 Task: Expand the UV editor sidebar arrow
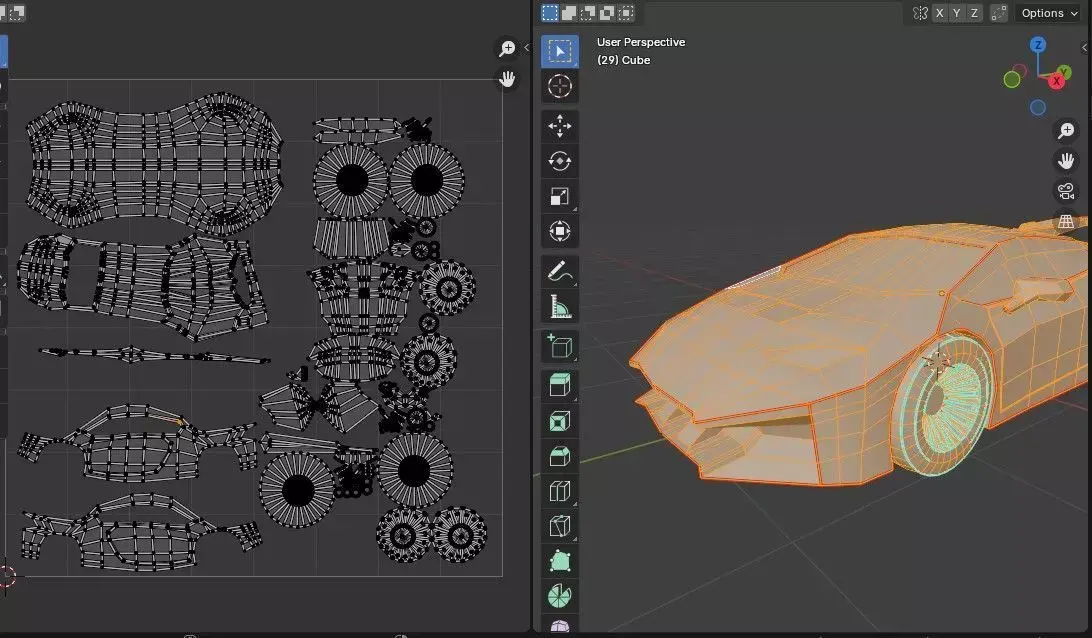click(x=526, y=47)
